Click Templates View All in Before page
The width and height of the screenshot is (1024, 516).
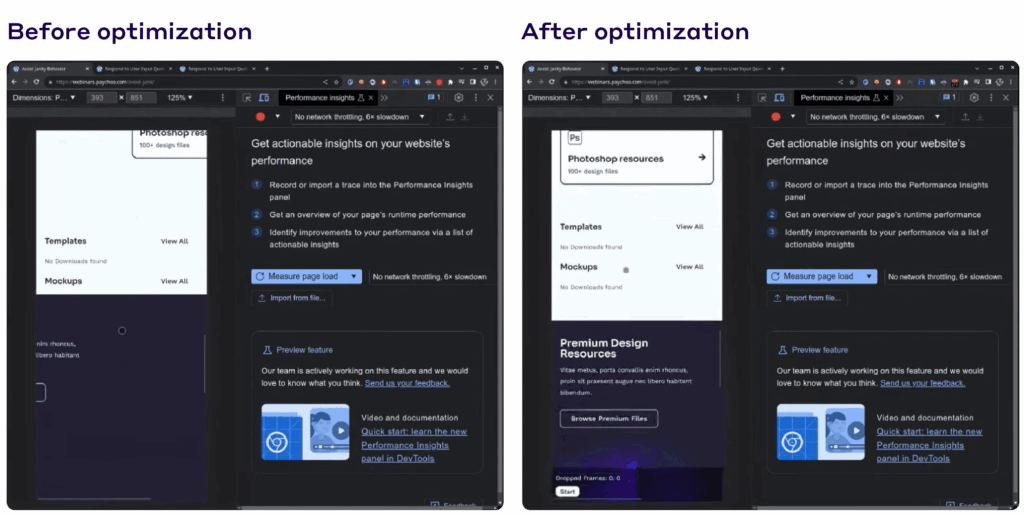[x=174, y=241]
